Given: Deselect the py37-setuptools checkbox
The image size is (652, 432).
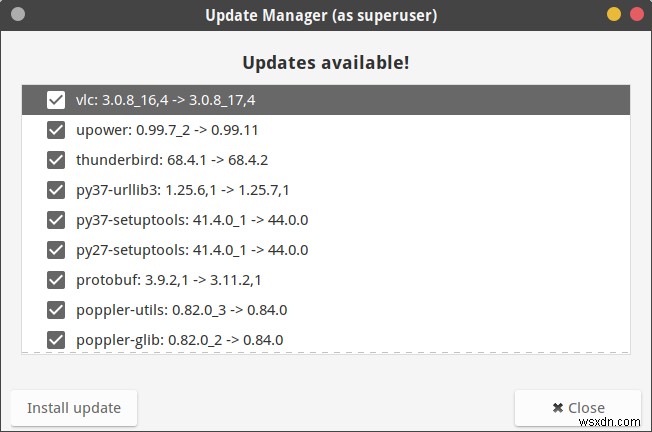Looking at the screenshot, I should coord(56,220).
